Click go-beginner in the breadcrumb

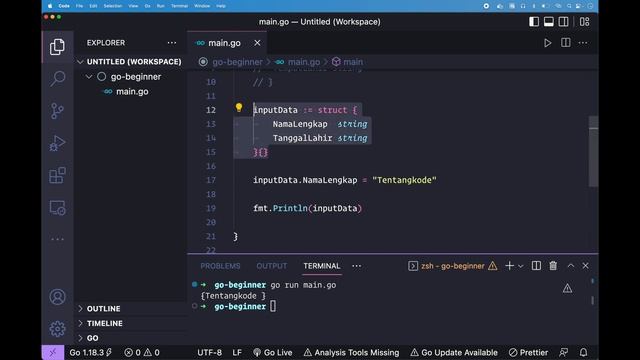(237, 62)
